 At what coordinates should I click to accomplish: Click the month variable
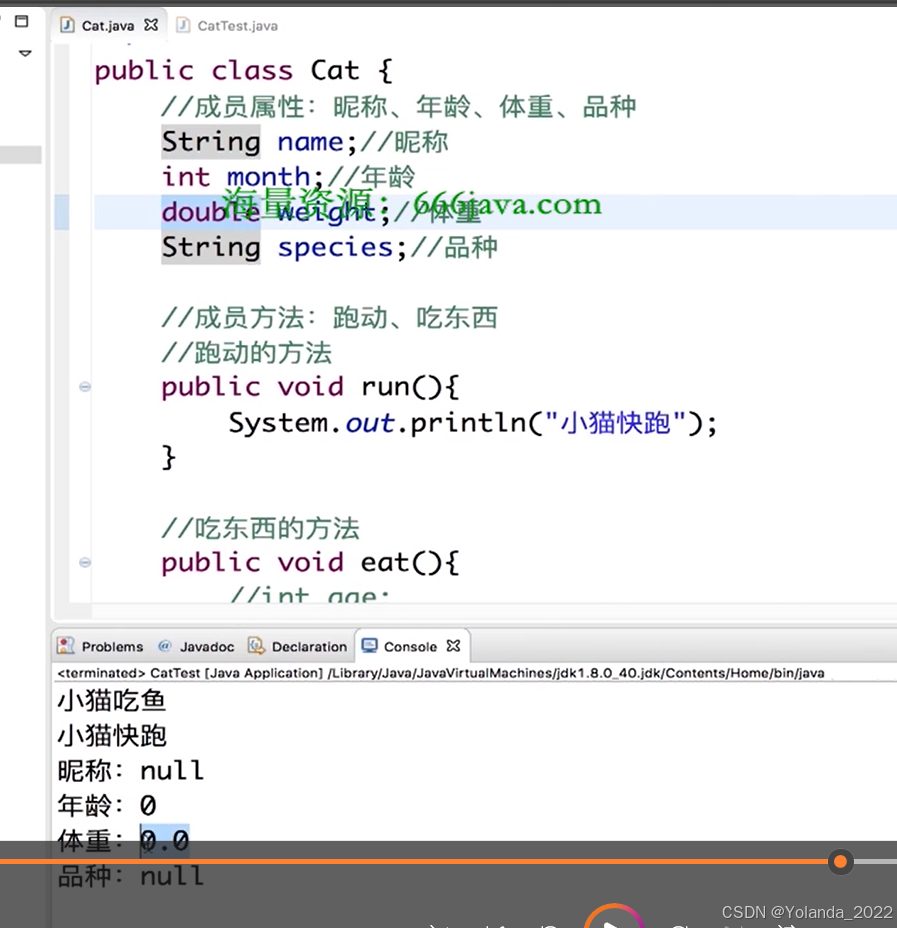[269, 177]
